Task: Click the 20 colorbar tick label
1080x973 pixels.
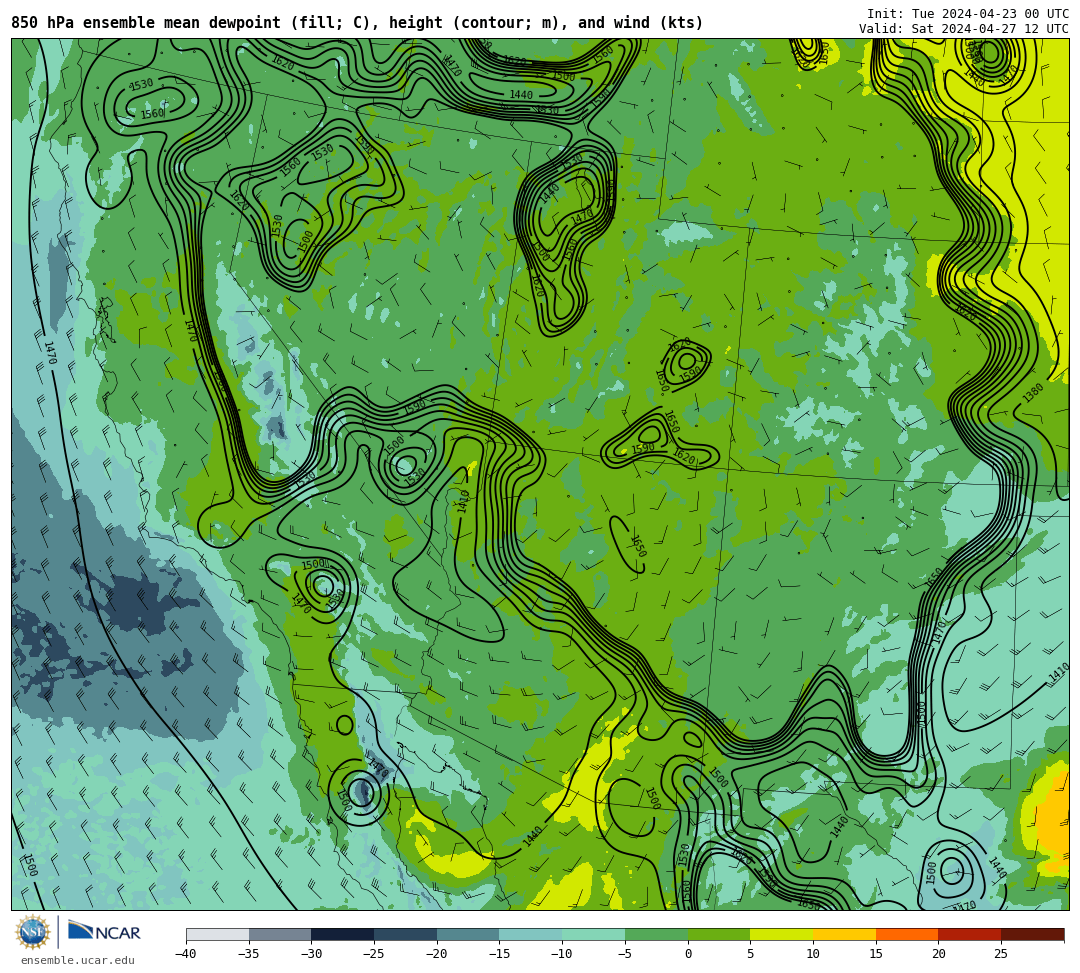Action: (939, 954)
